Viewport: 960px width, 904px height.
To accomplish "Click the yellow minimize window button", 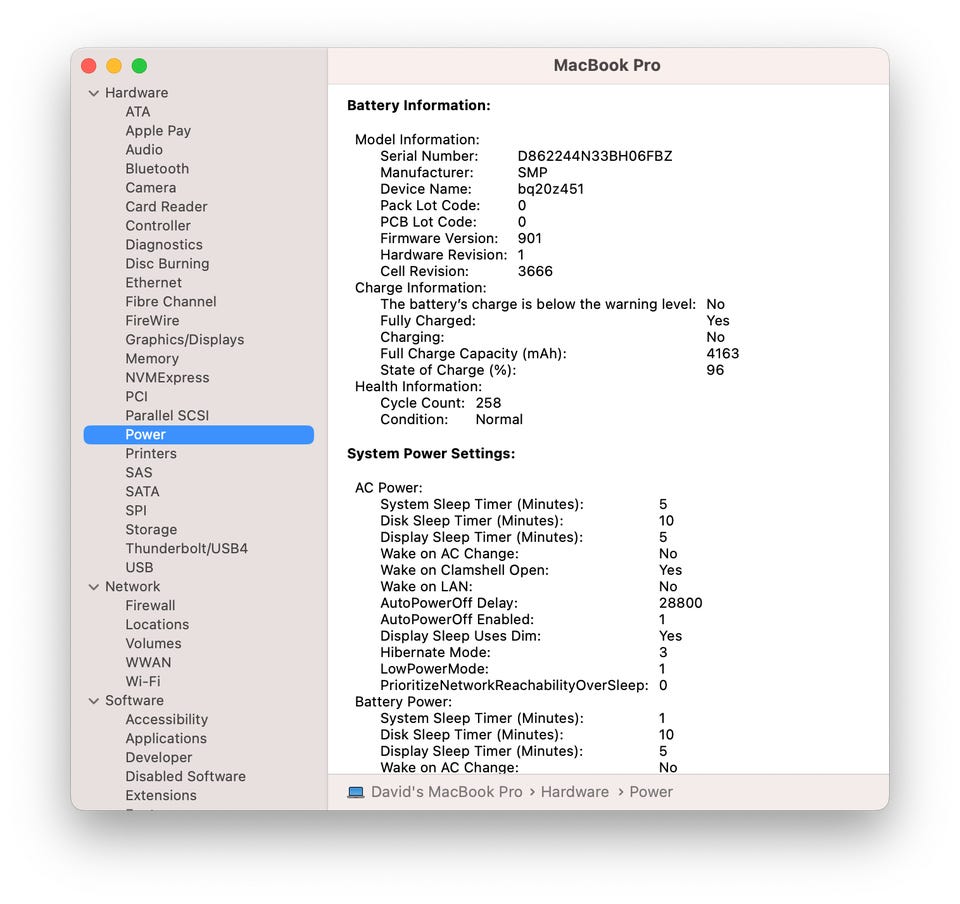I will click(114, 65).
